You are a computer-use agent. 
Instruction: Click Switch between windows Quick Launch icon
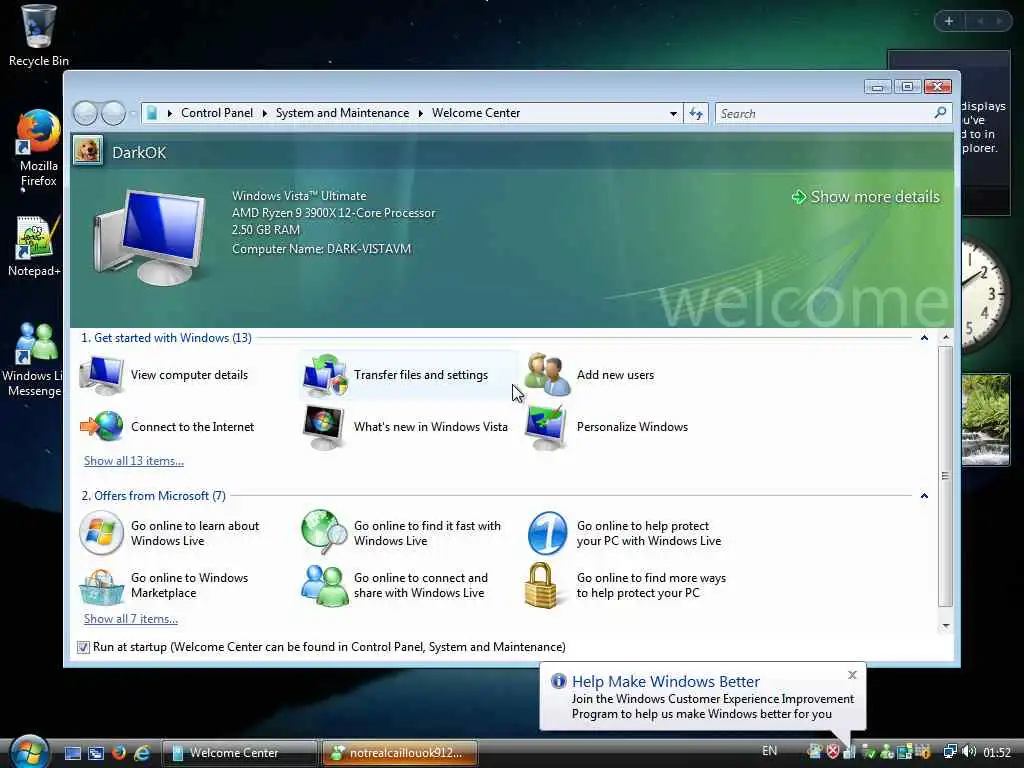(96, 753)
